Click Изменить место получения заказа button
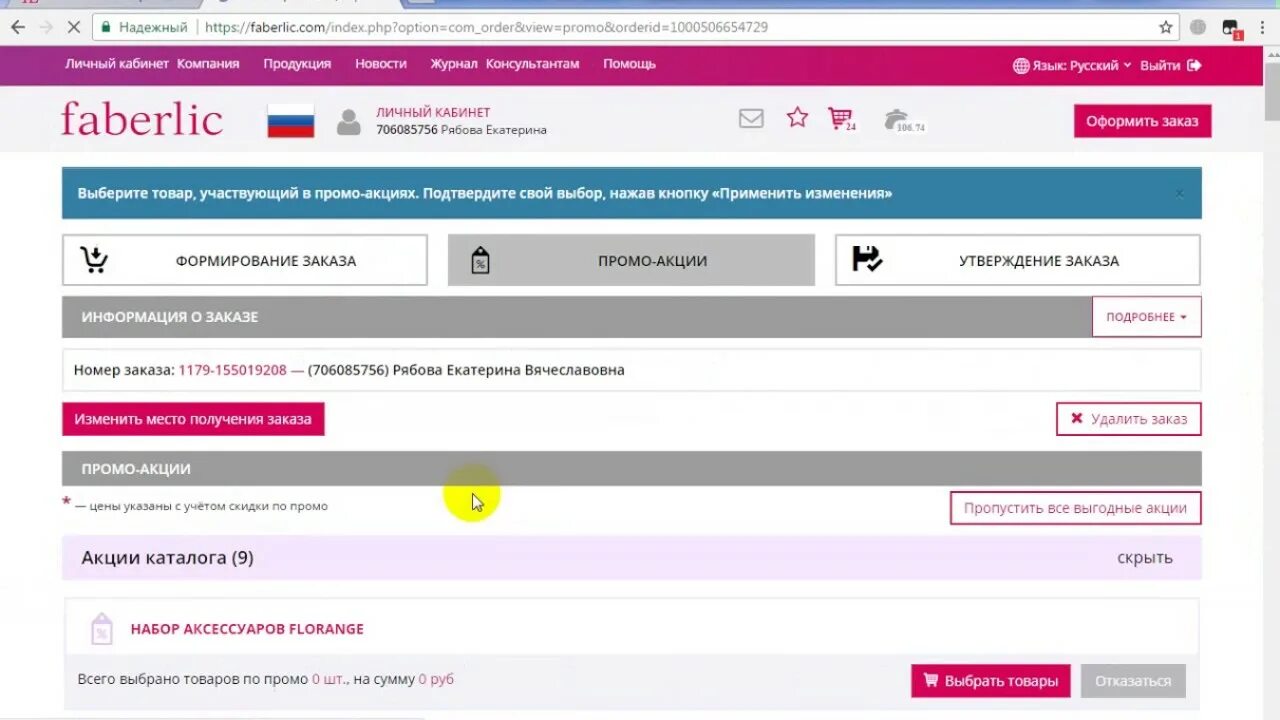1280x720 pixels. point(193,419)
